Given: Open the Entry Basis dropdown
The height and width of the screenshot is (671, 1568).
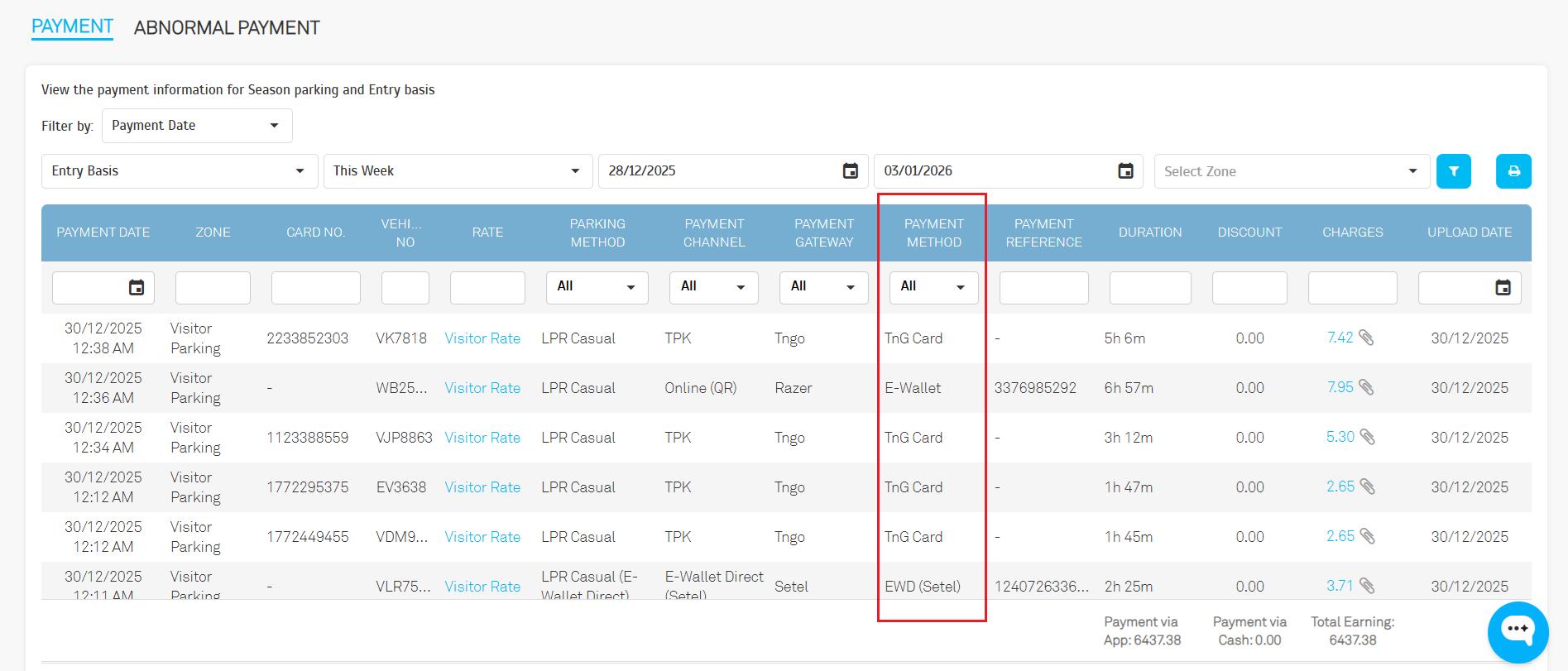Looking at the screenshot, I should point(179,171).
